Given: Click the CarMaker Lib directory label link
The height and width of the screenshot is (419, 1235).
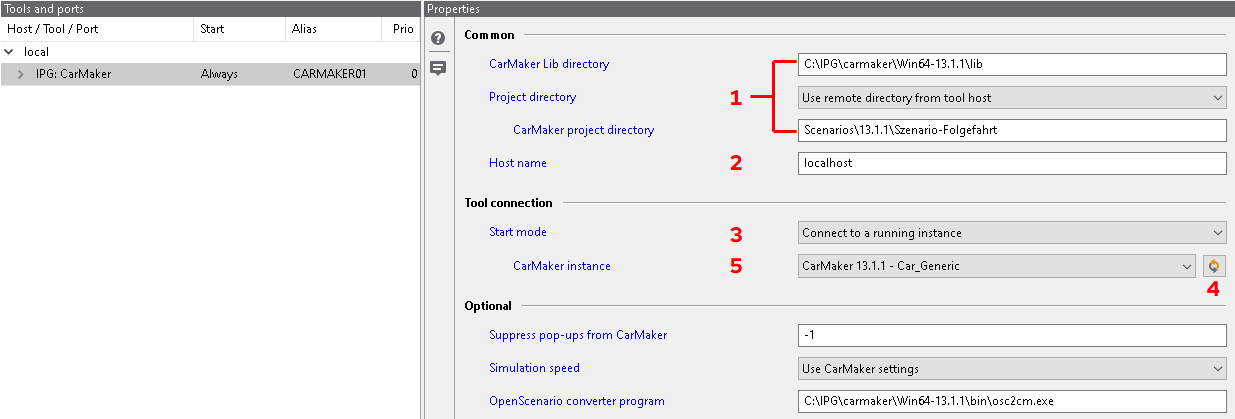Looking at the screenshot, I should (549, 64).
